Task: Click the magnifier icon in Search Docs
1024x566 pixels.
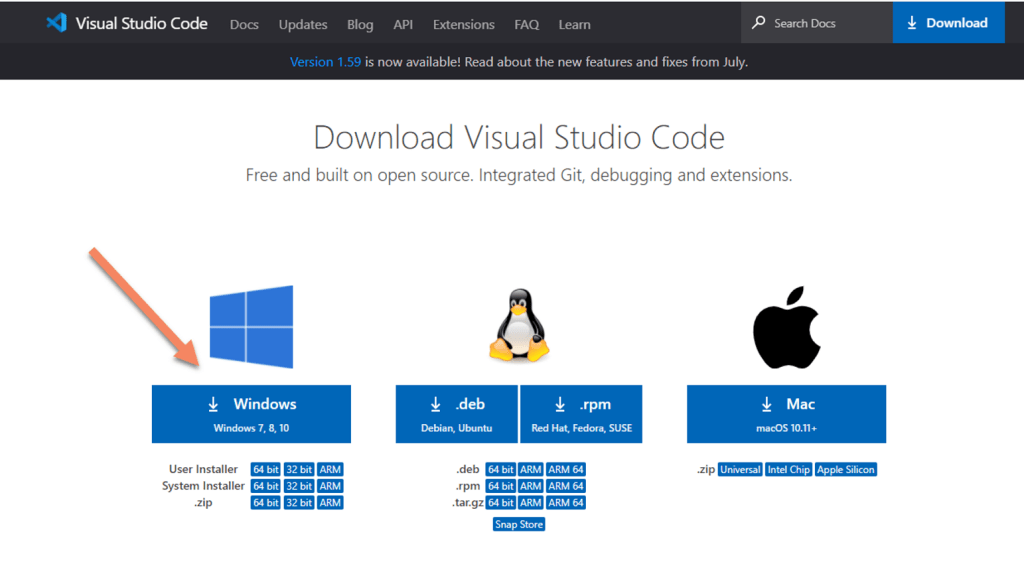Action: 759,23
